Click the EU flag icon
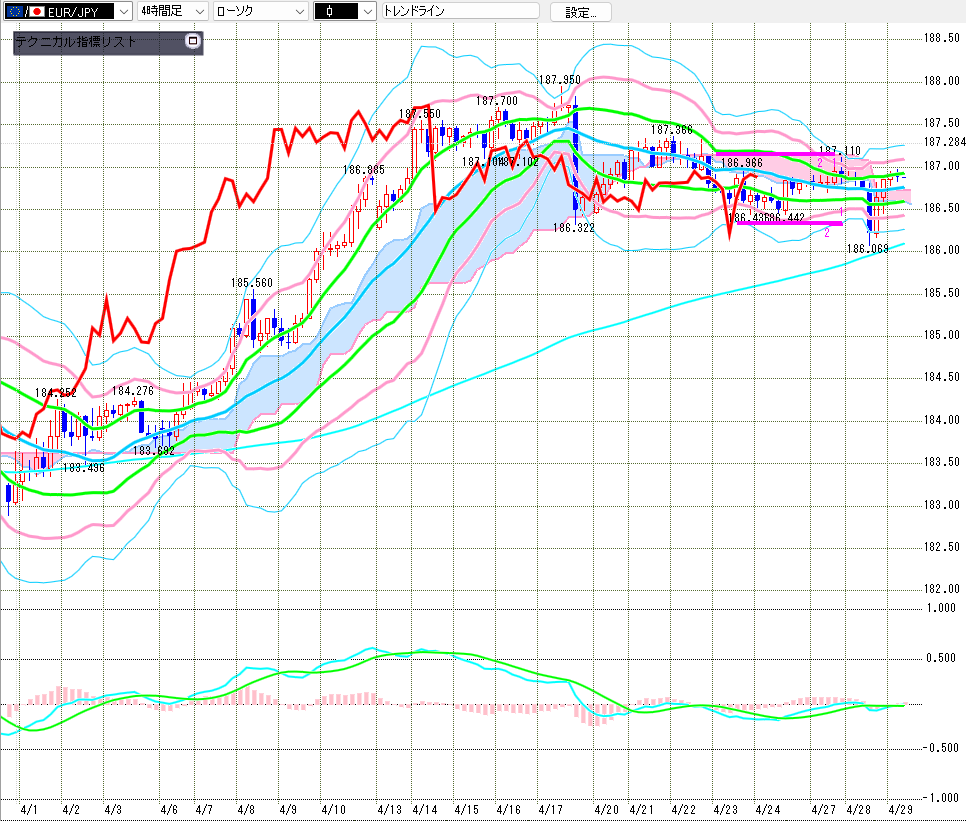 (x=15, y=12)
